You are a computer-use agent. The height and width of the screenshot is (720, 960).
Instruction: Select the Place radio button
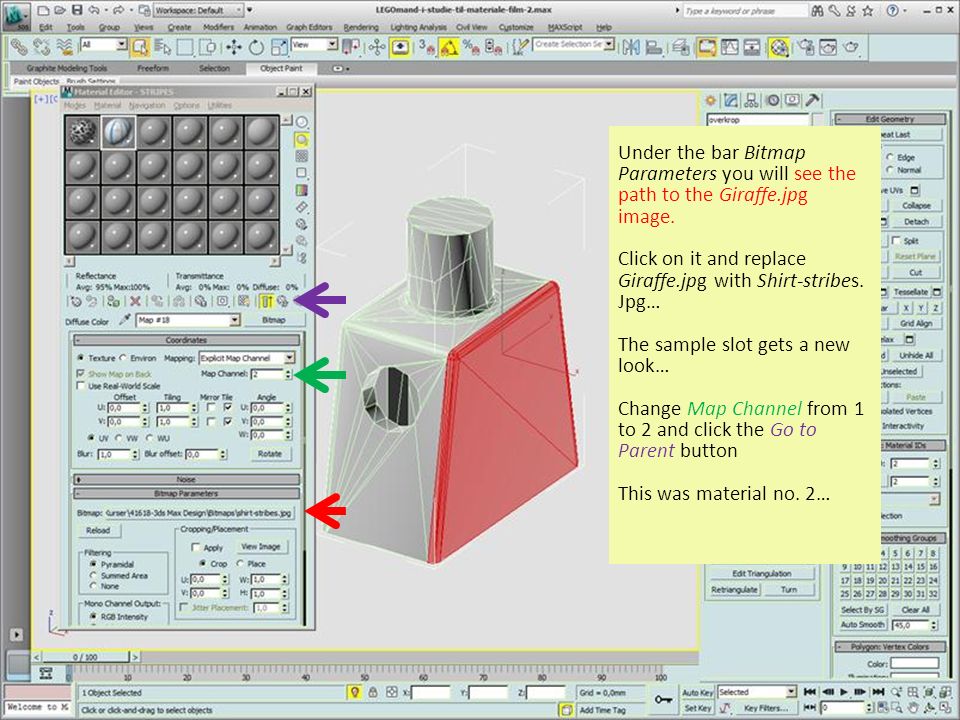point(241,563)
